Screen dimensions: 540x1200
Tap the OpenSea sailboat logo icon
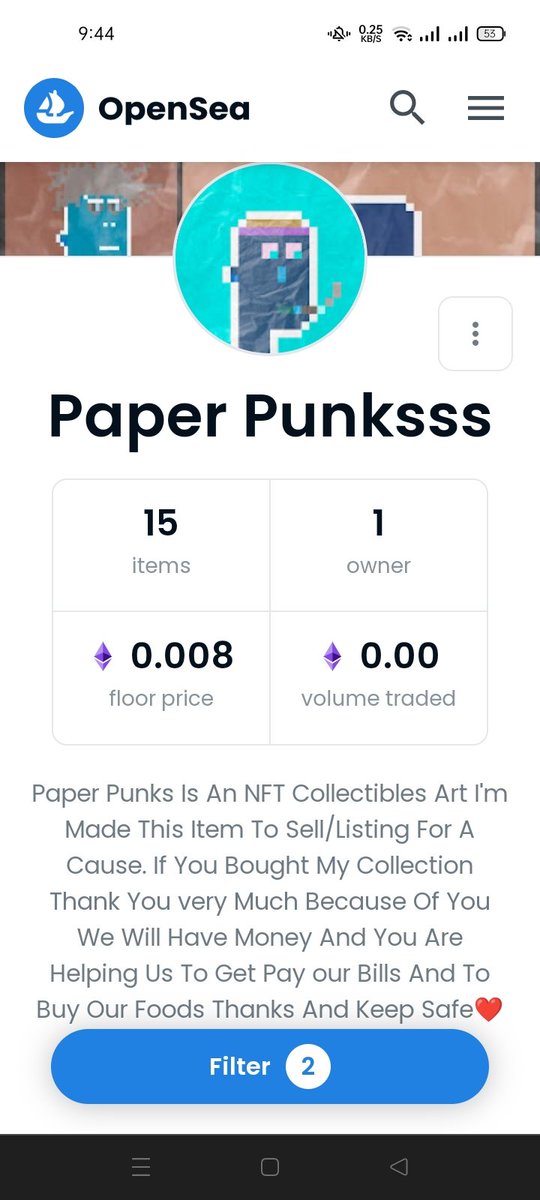pos(53,108)
